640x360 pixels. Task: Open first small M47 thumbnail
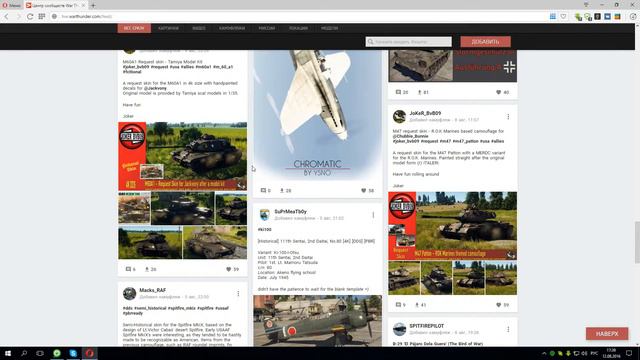[404, 278]
